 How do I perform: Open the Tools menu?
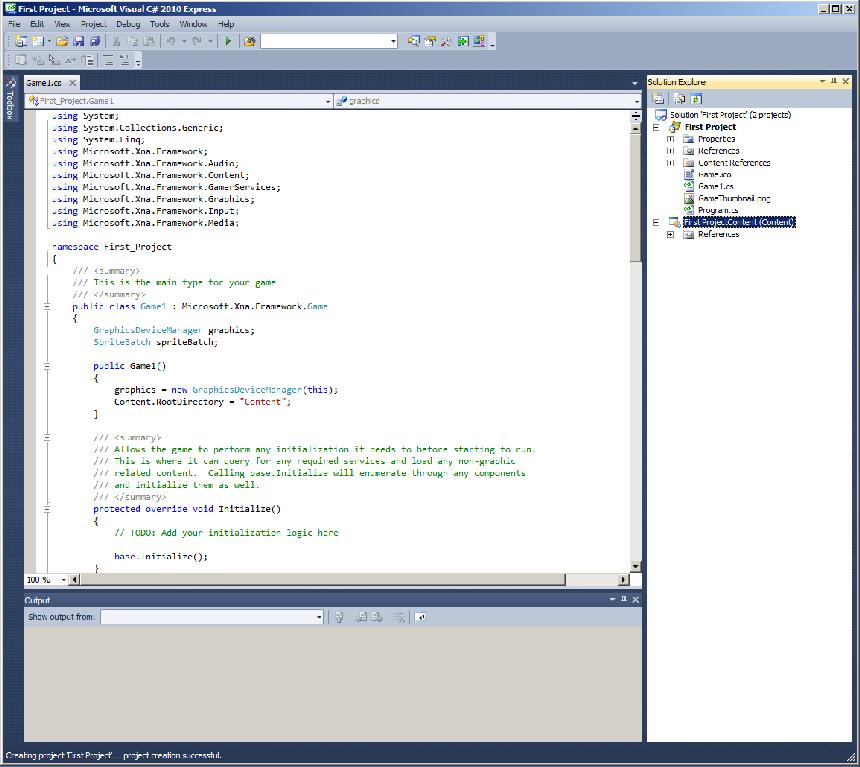coord(160,24)
